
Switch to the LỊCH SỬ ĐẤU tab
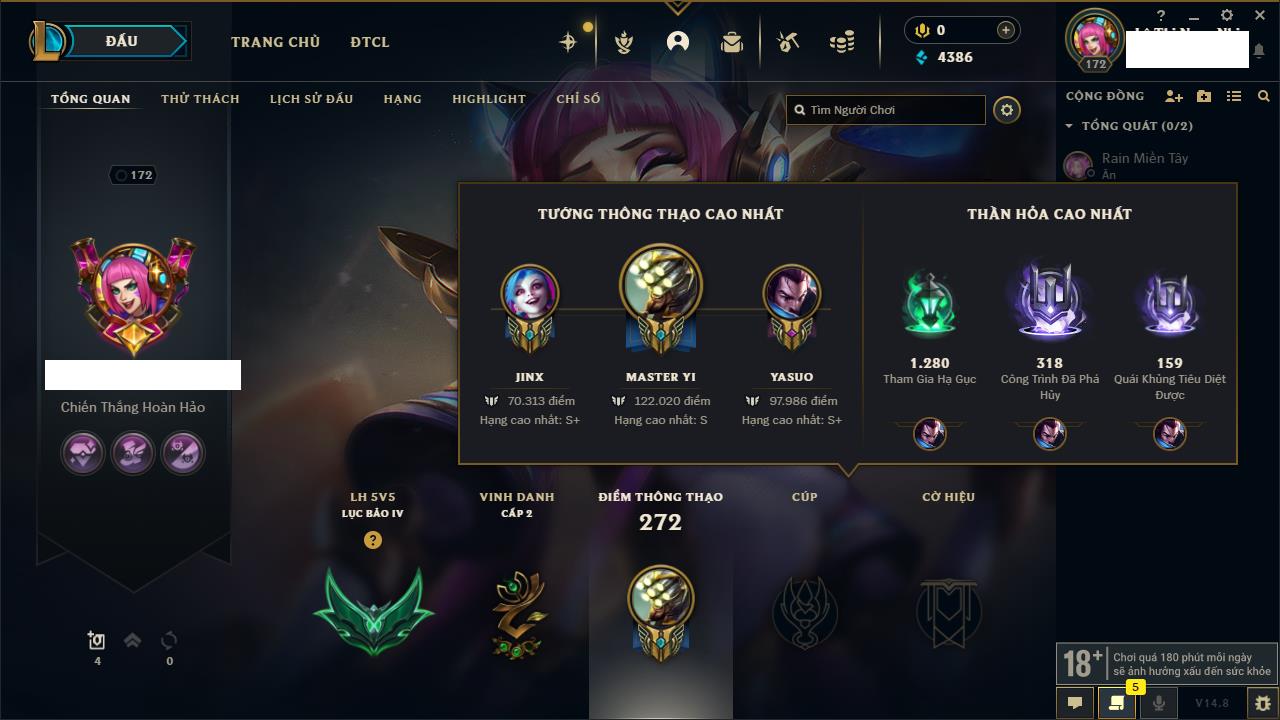(x=311, y=99)
